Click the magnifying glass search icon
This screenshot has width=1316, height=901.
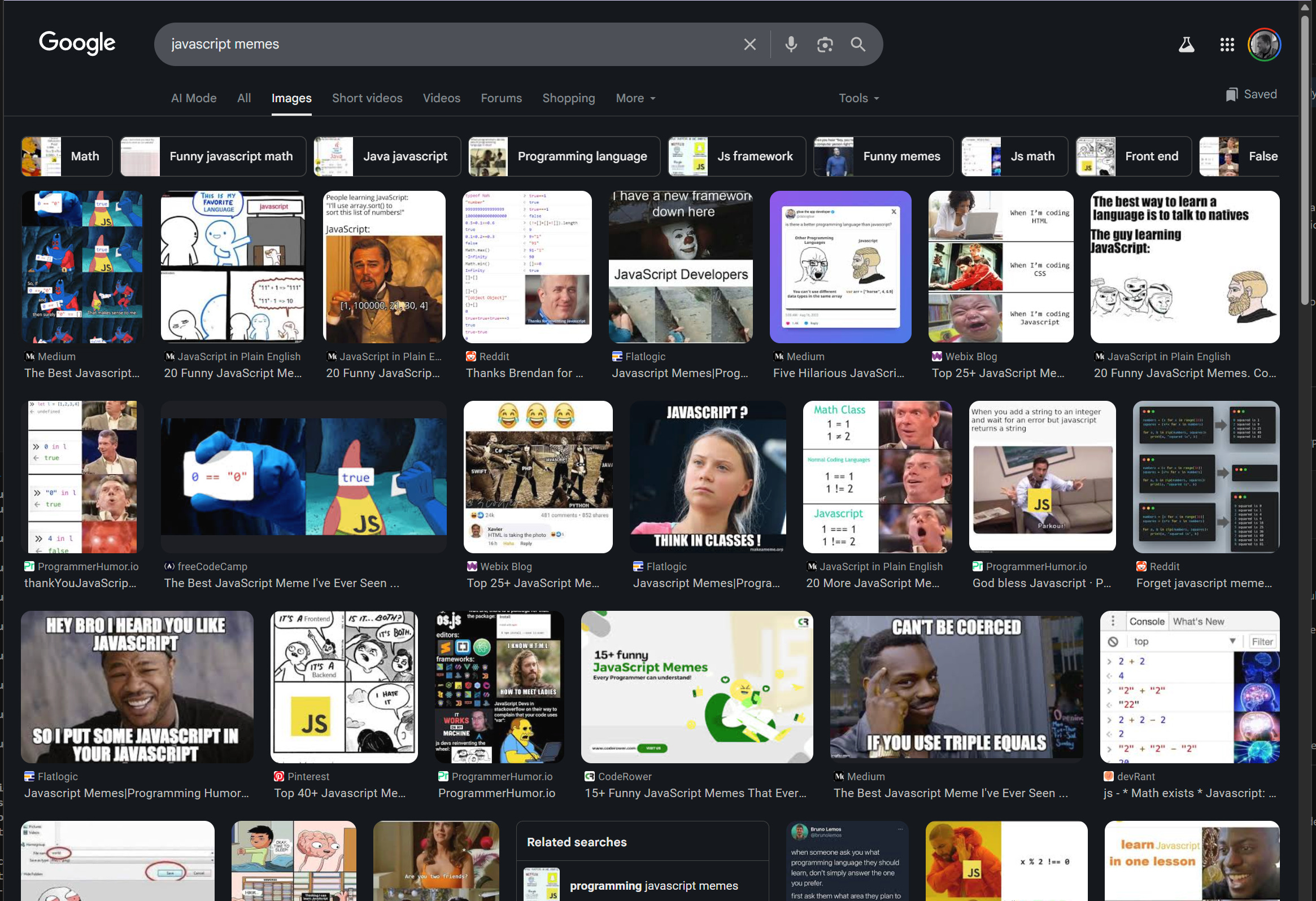(858, 44)
